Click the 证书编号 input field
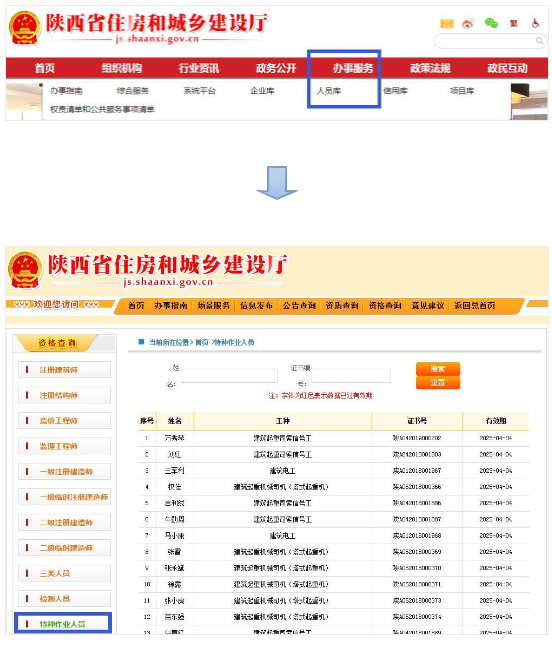552x650 pixels. coord(351,376)
